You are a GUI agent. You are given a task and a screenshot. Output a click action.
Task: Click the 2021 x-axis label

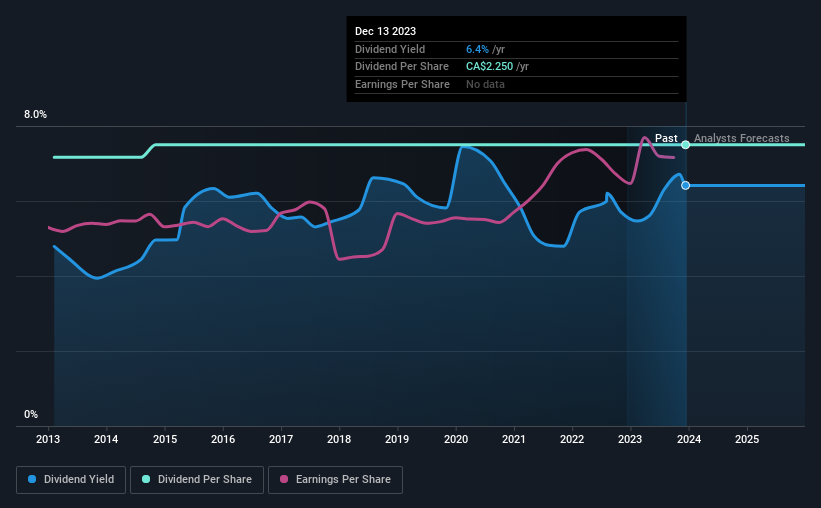pos(514,439)
